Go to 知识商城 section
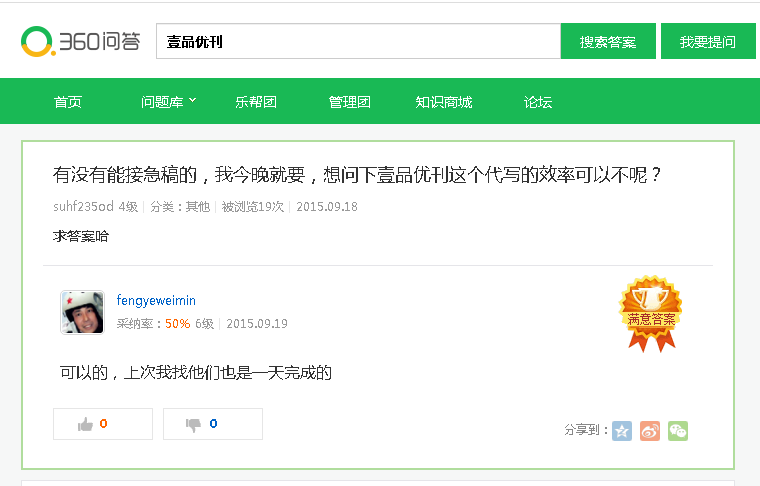Viewport: 760px width, 486px height. pos(443,102)
